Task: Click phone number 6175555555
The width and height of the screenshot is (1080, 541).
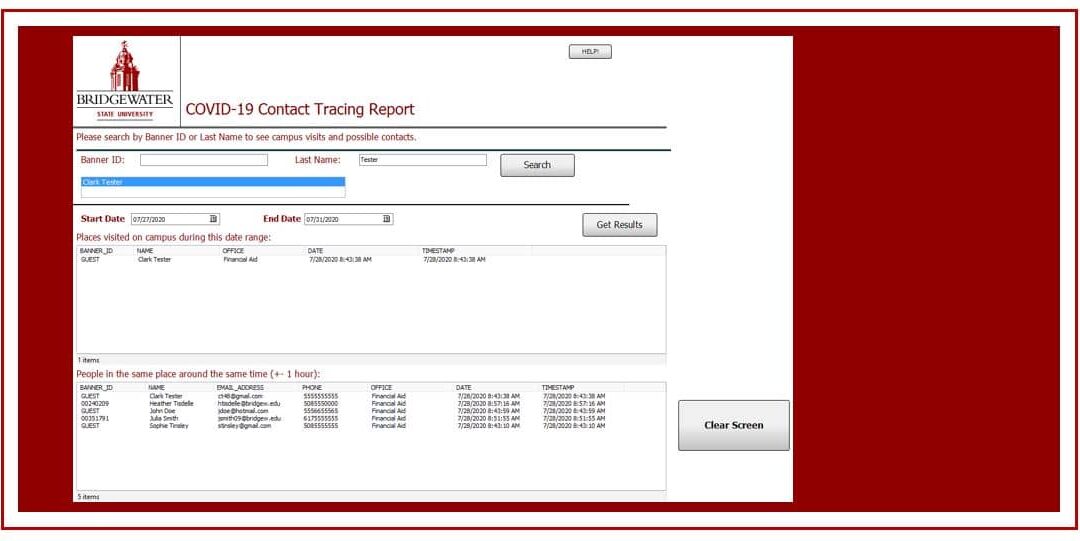Action: click(321, 418)
